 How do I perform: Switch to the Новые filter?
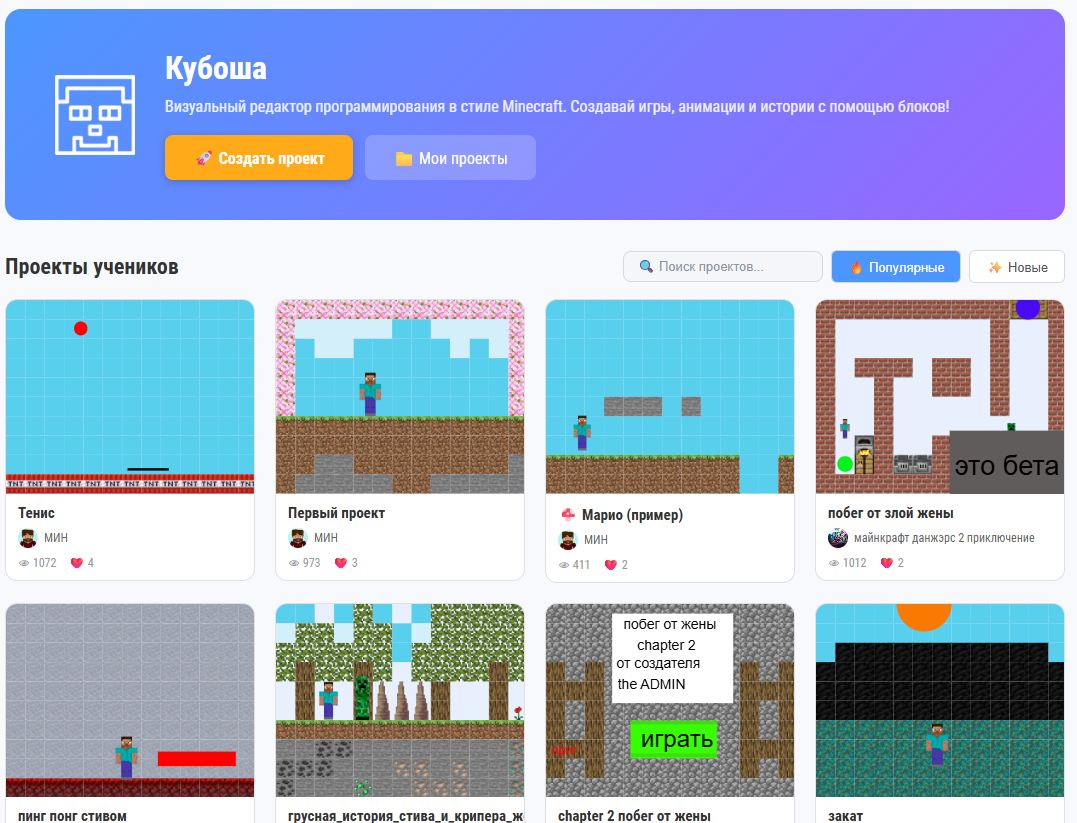coord(1017,267)
